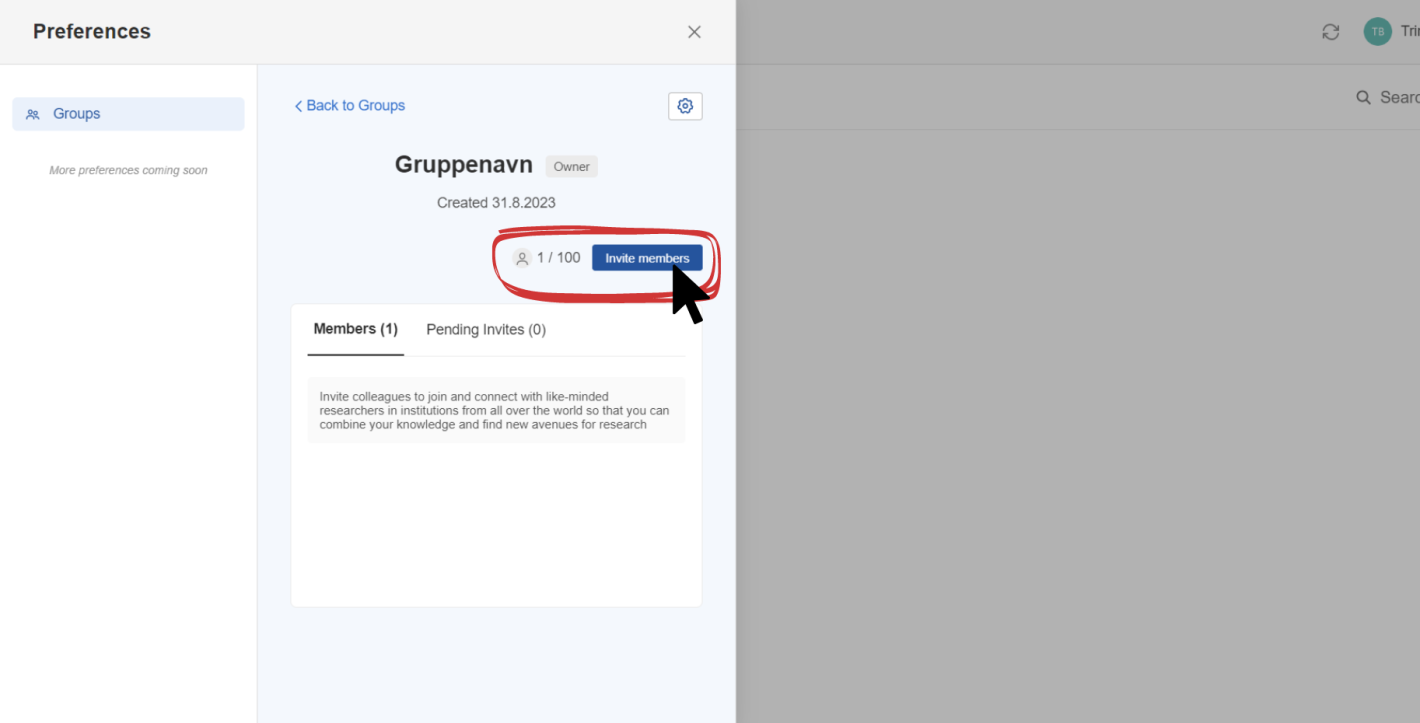Click the Search field text
Viewport: 1420px width, 723px height.
[1399, 97]
